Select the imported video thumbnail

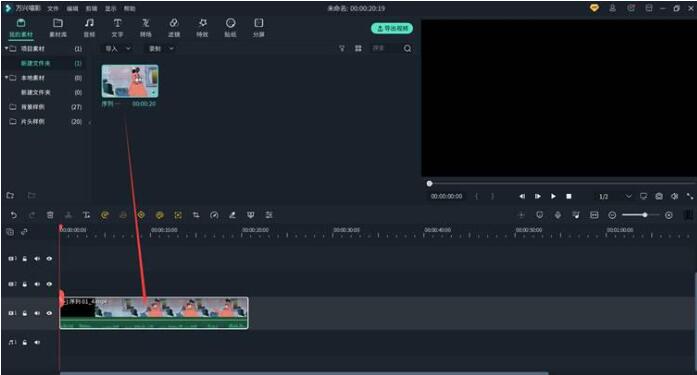(x=130, y=81)
